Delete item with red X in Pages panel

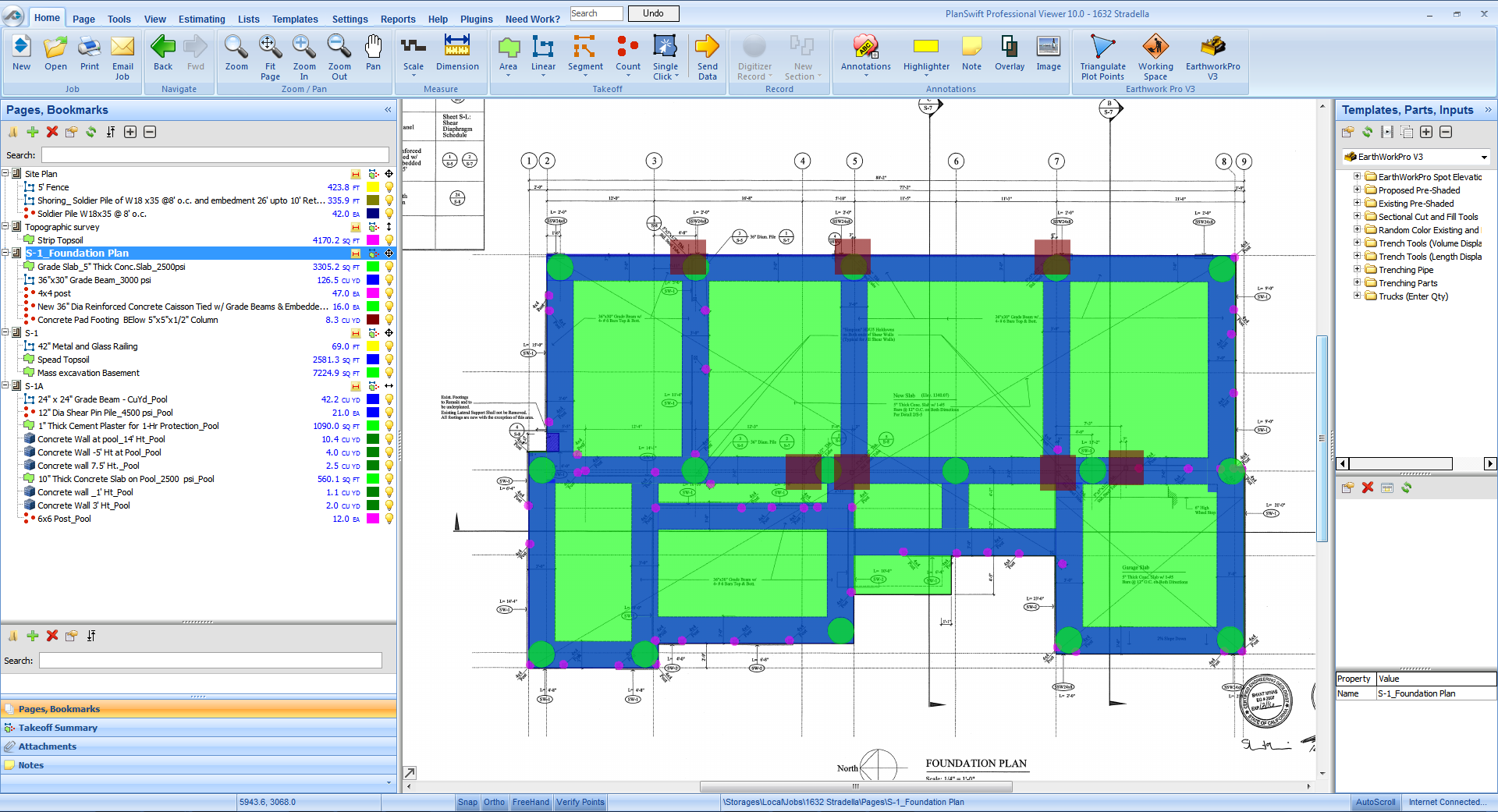point(52,132)
